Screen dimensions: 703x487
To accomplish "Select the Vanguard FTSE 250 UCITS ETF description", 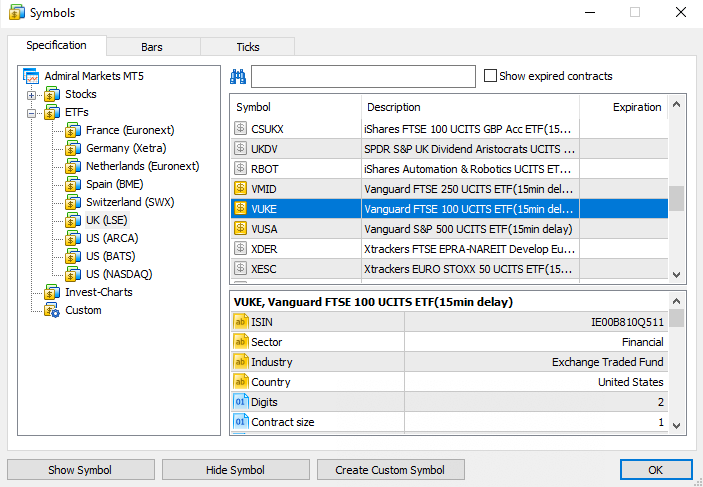I will point(469,189).
